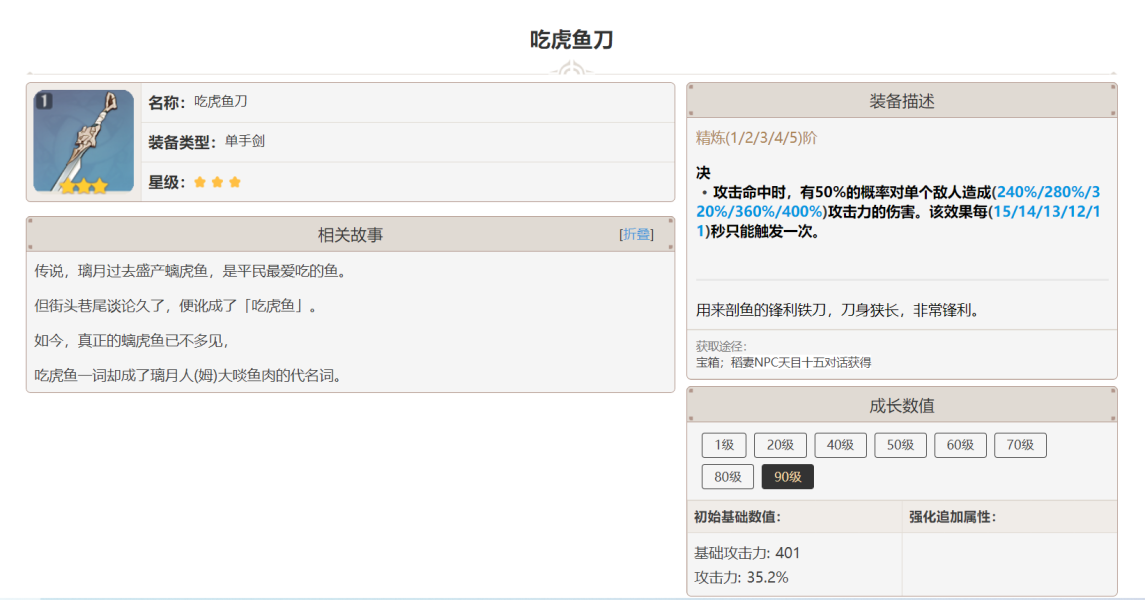
Task: Click the 宝箱；稻妻NPC天目十五对话获得 source text
Action: click(x=784, y=362)
